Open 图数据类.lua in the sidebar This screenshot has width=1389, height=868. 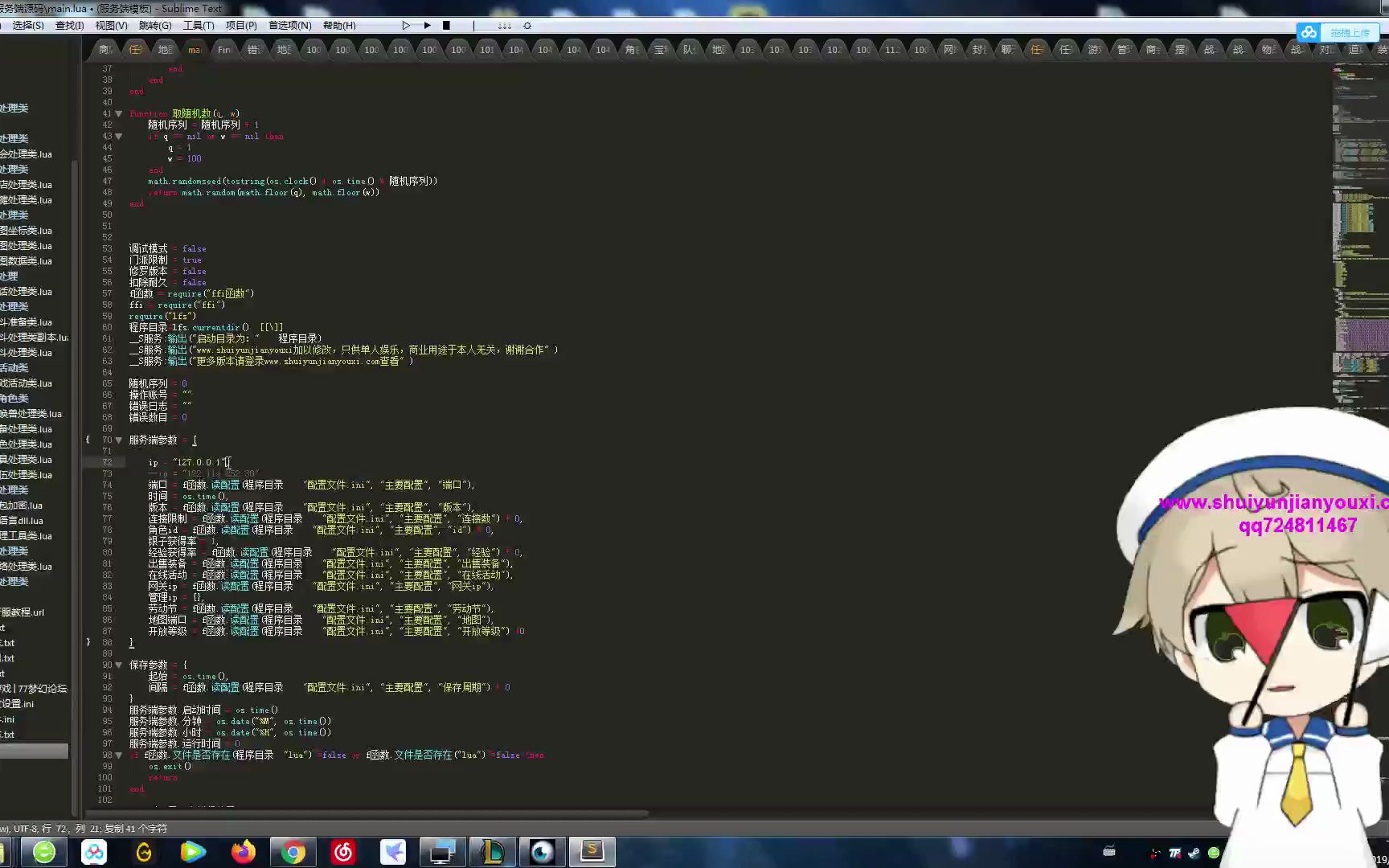point(26,261)
